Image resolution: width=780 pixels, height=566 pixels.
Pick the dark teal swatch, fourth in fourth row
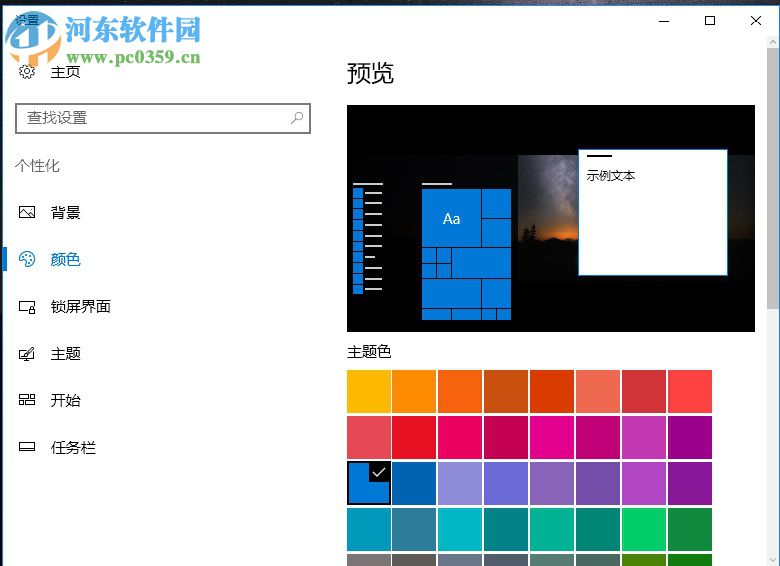(x=506, y=529)
